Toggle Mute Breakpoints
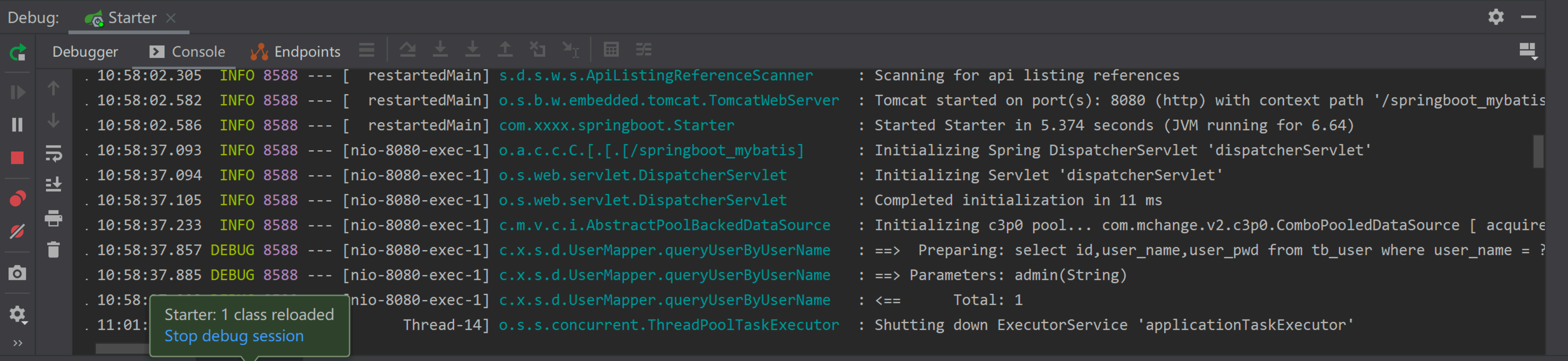 click(18, 231)
